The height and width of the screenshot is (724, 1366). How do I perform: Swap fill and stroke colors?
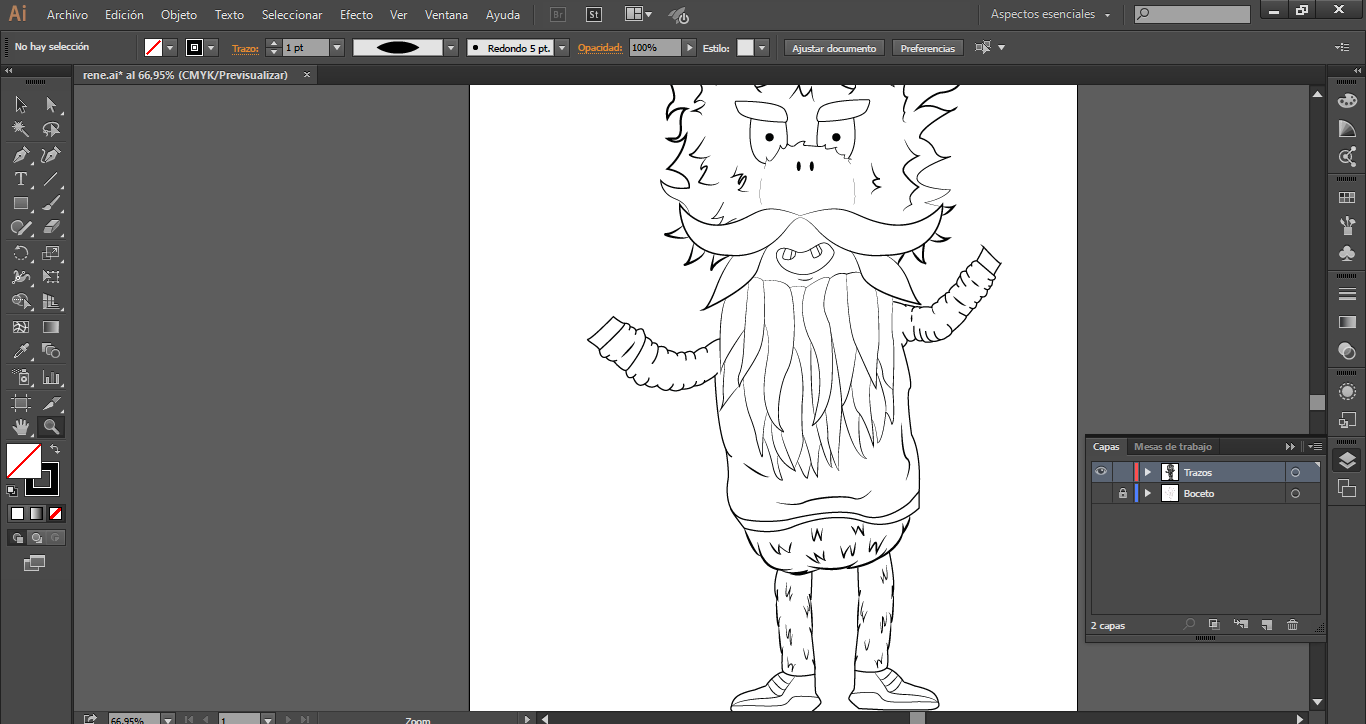tap(55, 450)
